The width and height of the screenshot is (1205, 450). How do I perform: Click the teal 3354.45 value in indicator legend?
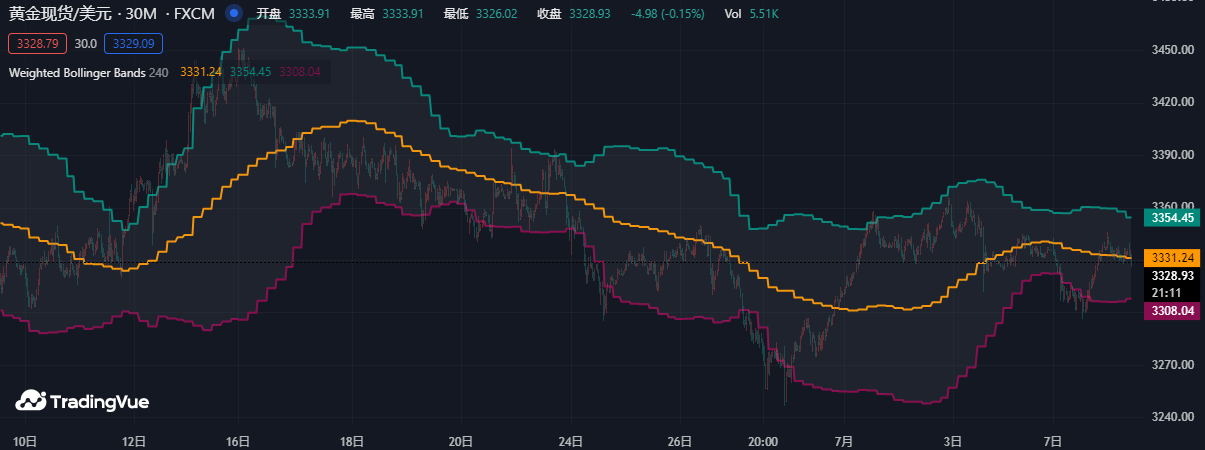[x=250, y=72]
